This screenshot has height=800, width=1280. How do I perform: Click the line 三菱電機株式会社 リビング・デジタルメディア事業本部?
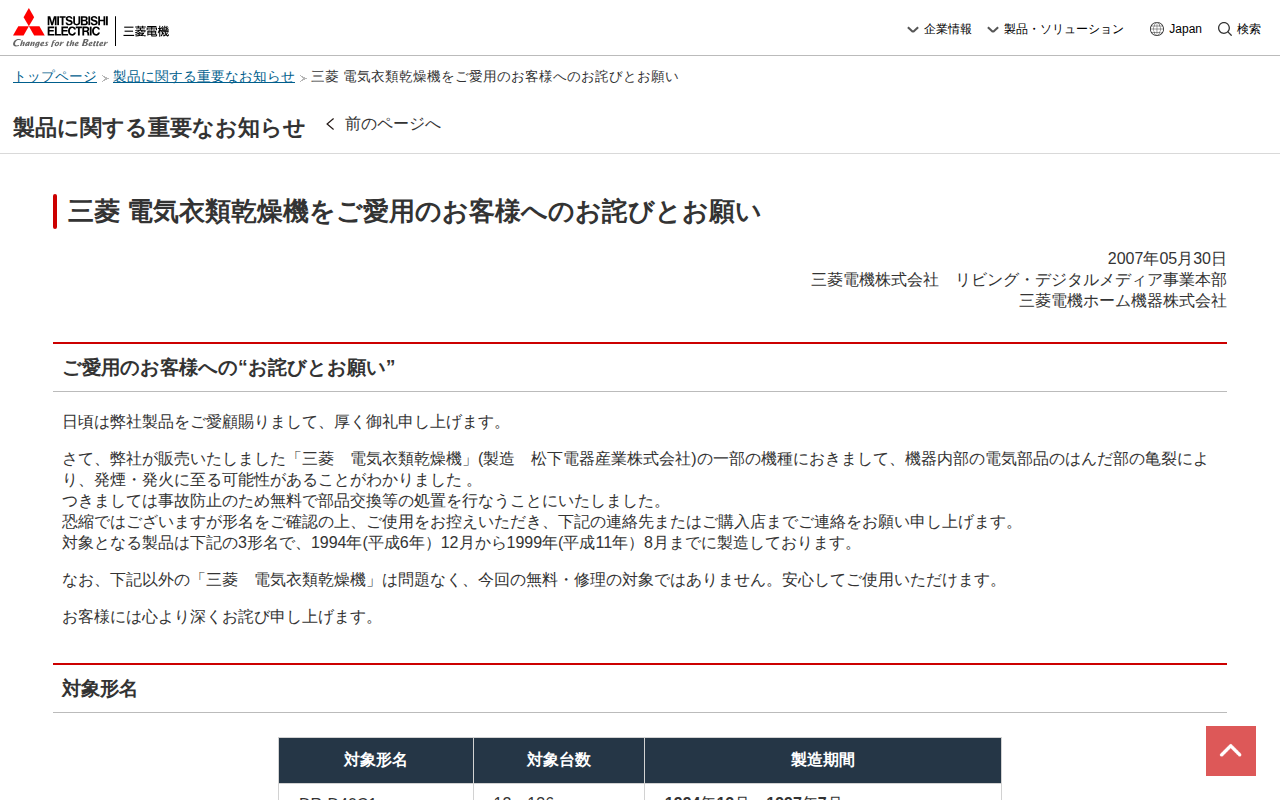1019,280
